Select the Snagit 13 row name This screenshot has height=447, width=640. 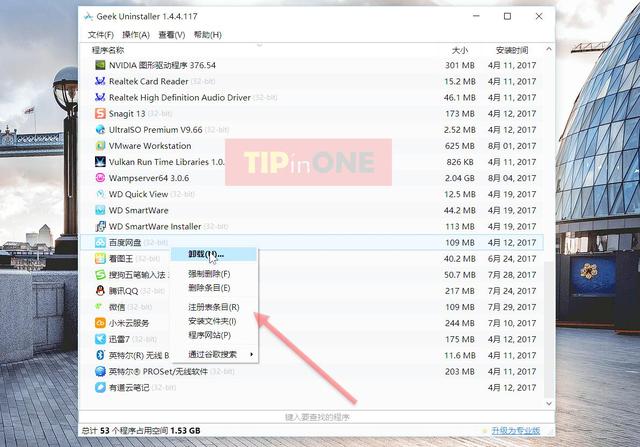[x=127, y=113]
